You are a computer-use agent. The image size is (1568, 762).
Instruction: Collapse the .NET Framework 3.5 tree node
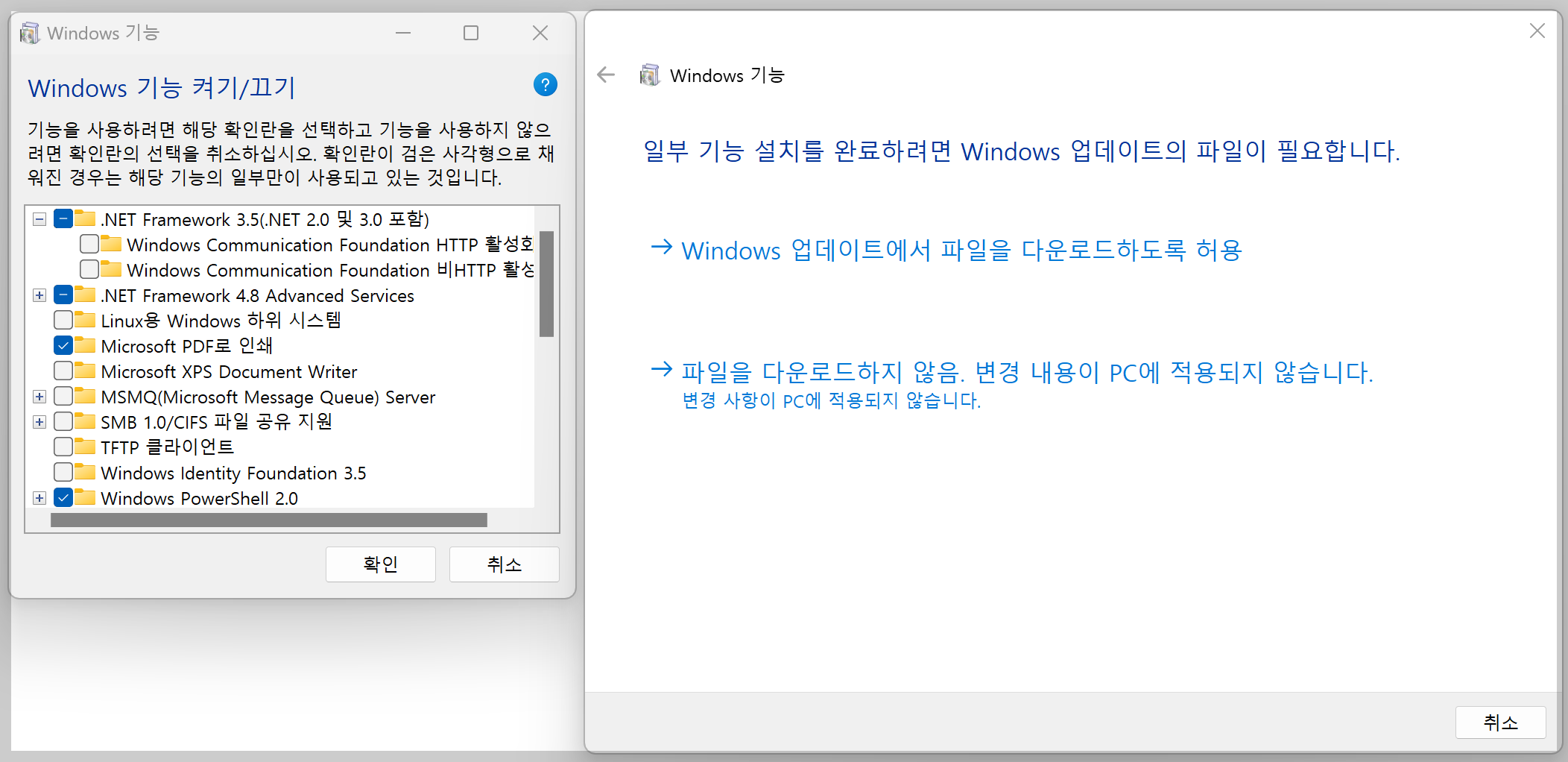pyautogui.click(x=39, y=219)
